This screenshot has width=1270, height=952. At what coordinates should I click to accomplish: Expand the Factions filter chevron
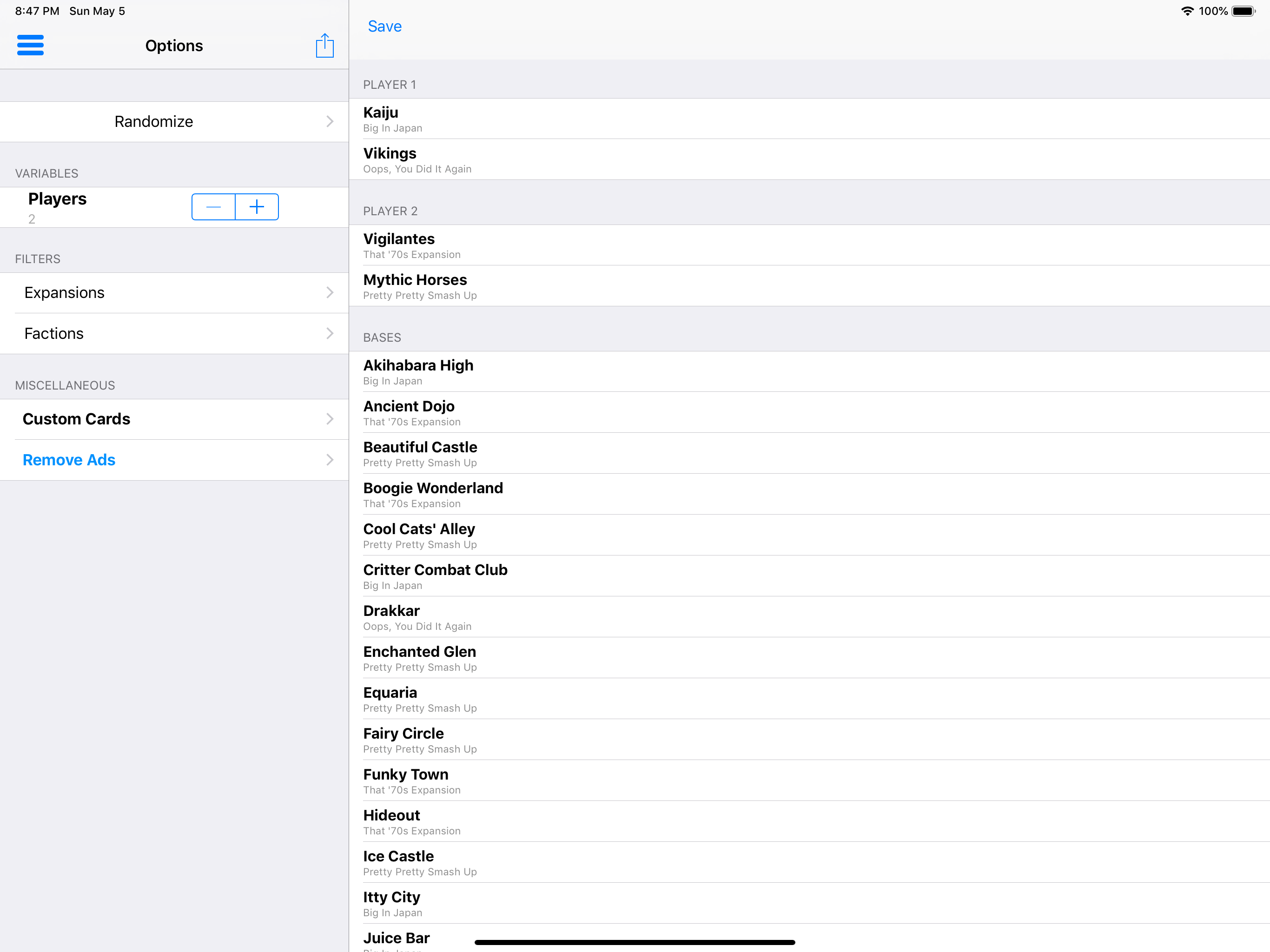coord(330,334)
